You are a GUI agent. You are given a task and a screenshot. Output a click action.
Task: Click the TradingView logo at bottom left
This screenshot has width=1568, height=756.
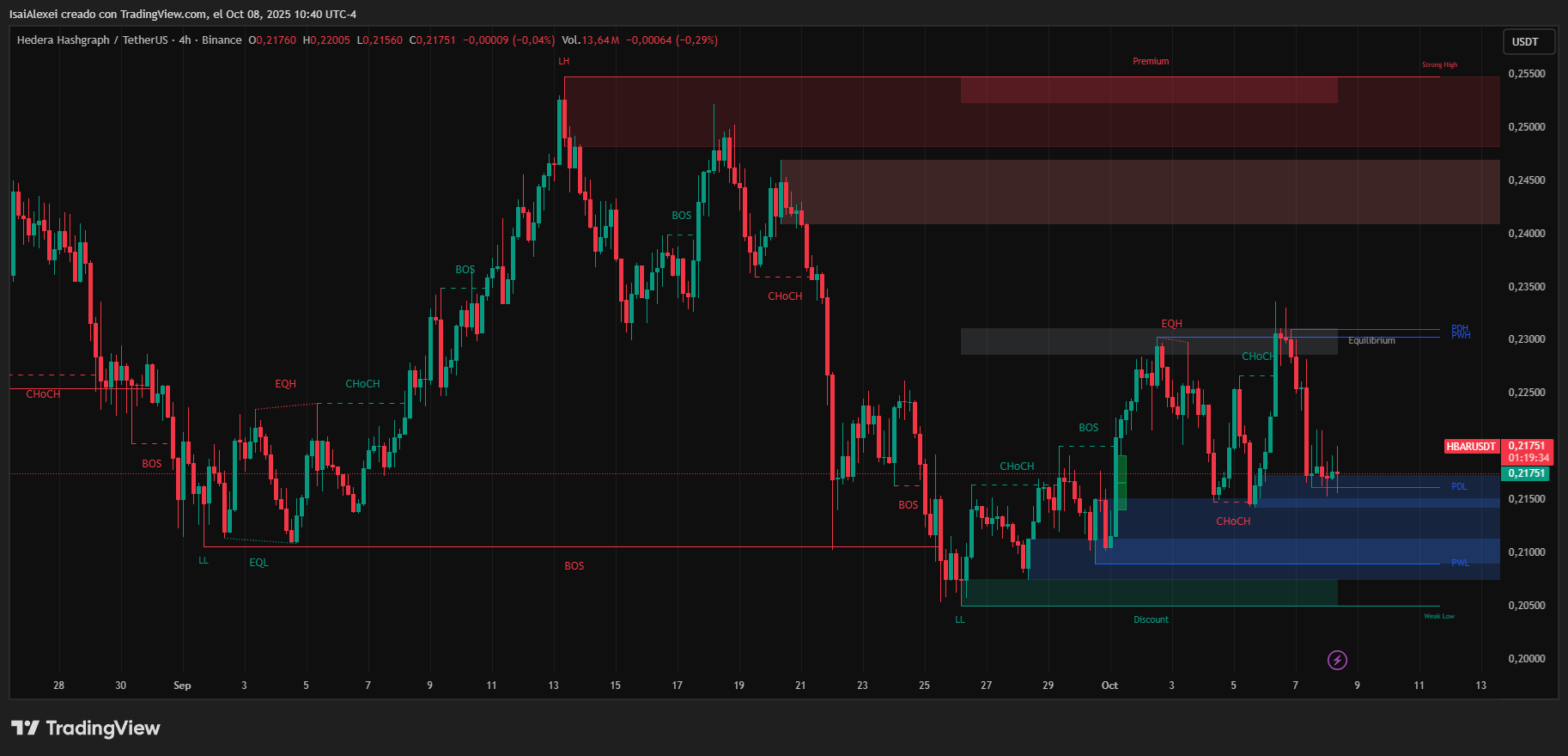(x=86, y=729)
